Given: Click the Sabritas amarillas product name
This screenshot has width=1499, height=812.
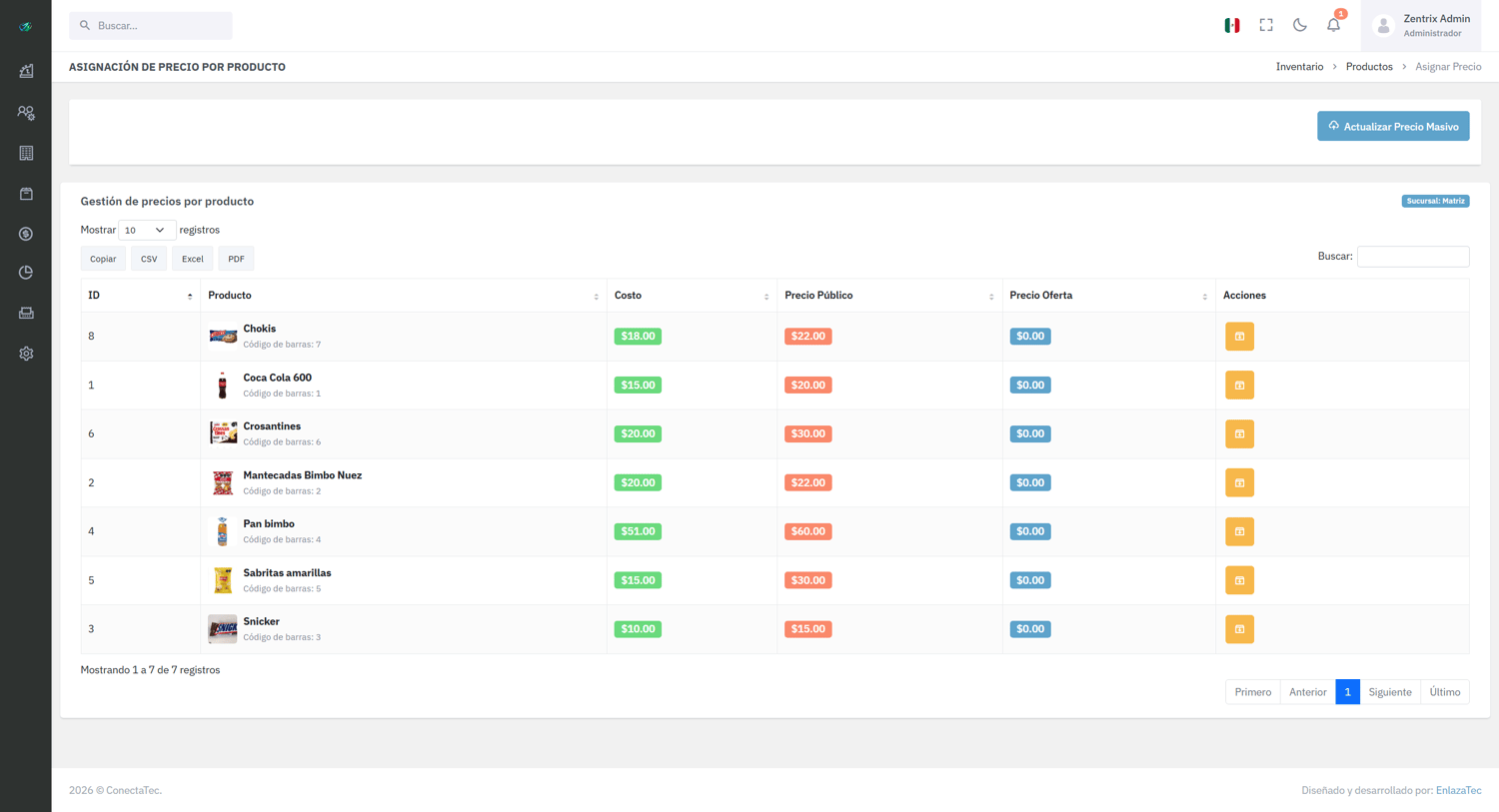Looking at the screenshot, I should click(287, 573).
